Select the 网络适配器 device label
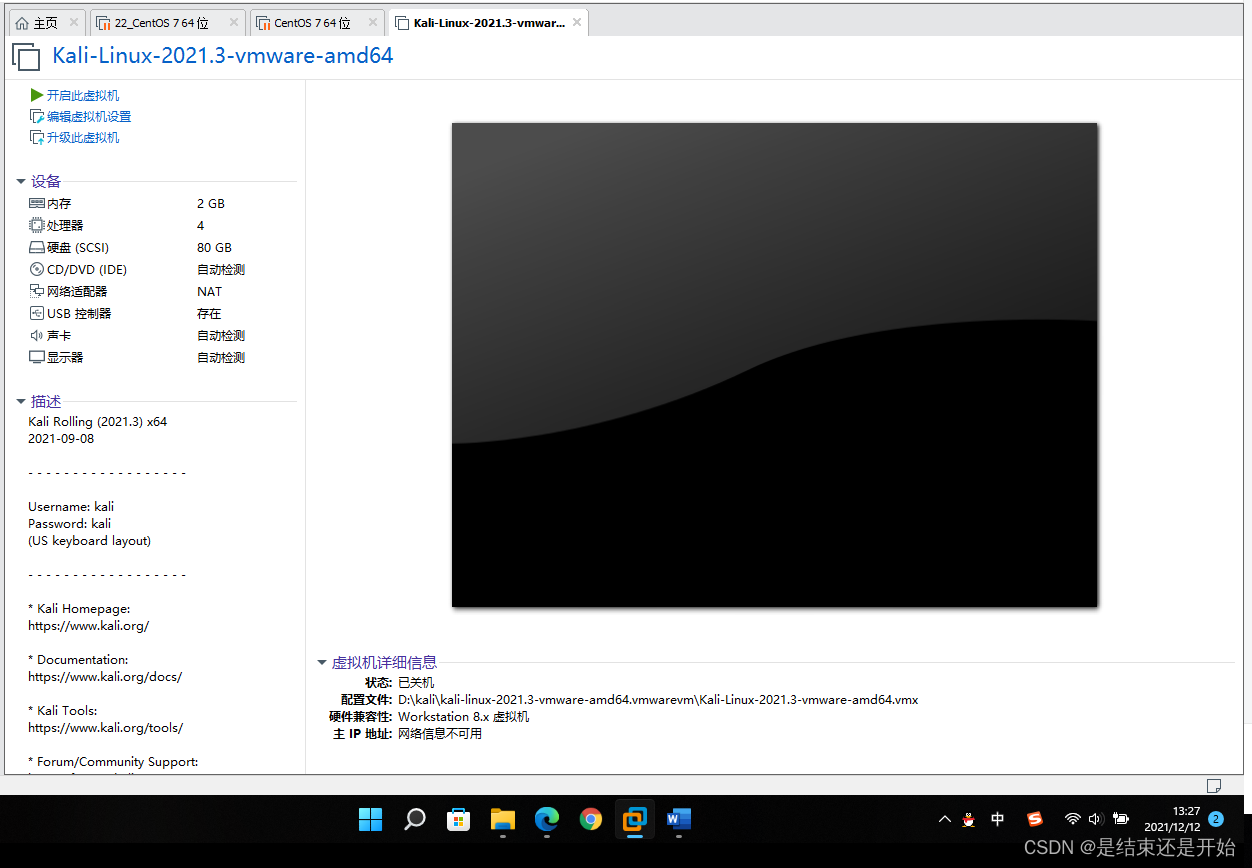Screen dimensions: 1252x868 click(77, 291)
